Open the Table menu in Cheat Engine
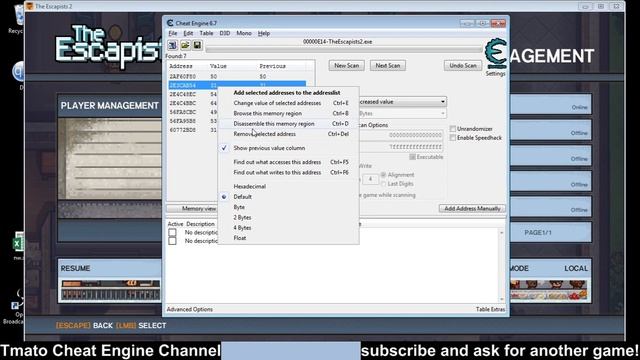 (206, 33)
